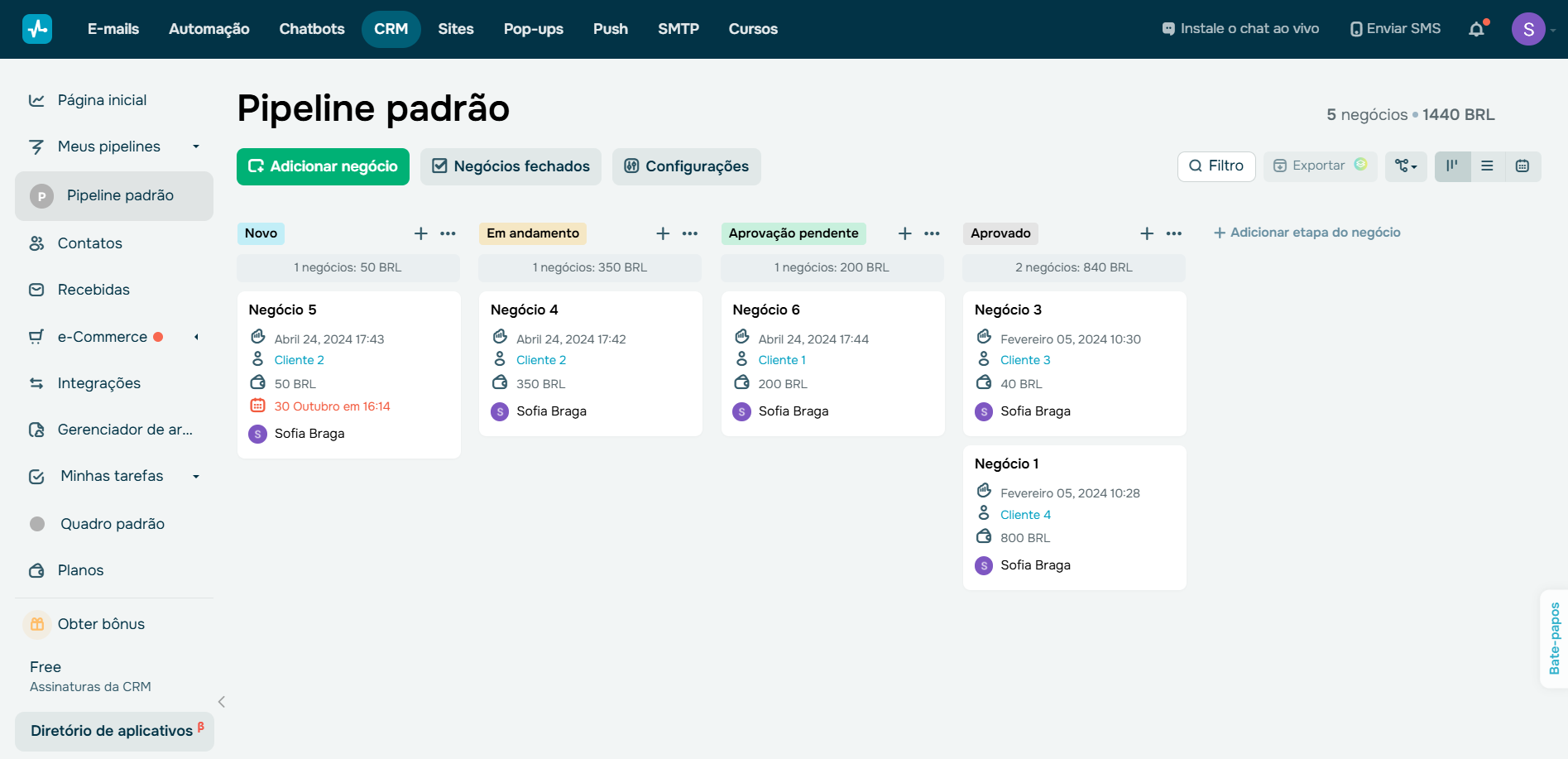Open pipeline Configurações
1568x759 pixels.
pos(686,166)
